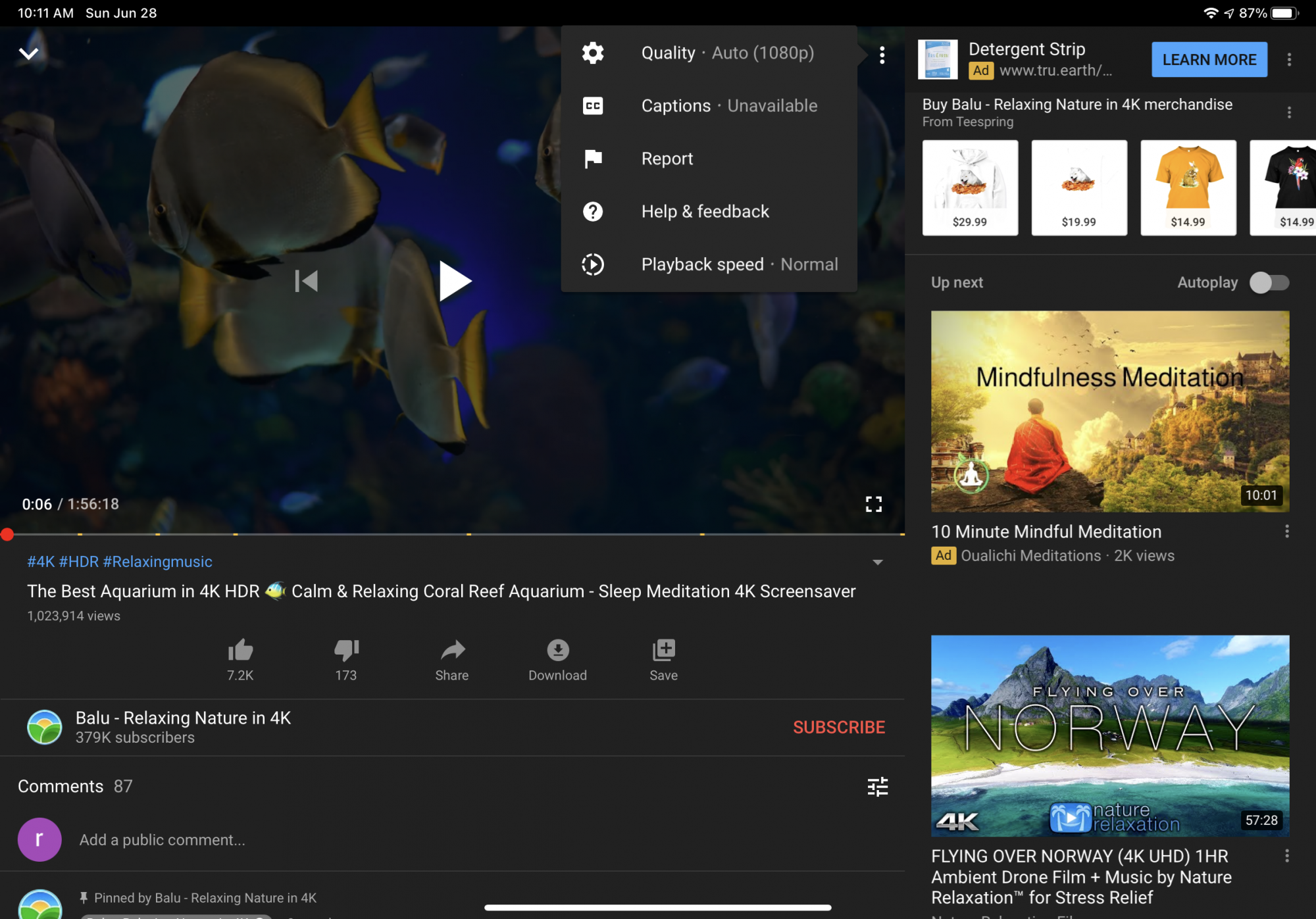Change Playback speed setting
Viewport: 1316px width, 919px height.
[x=709, y=264]
